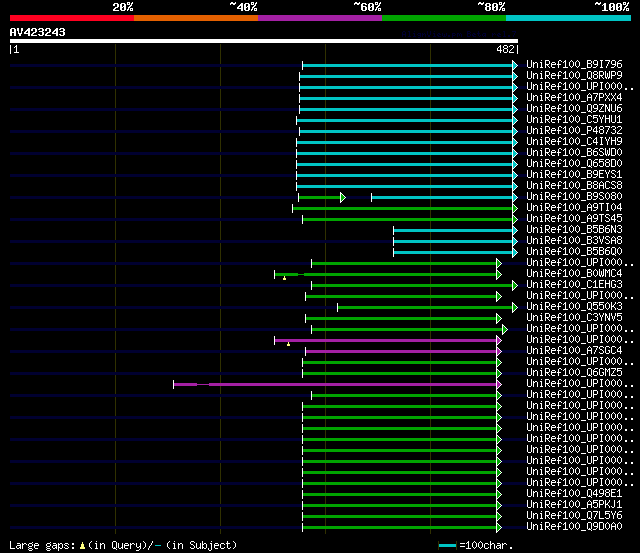Click the UniRef100_Q6GMZ5 label
The image size is (640, 553).
point(574,373)
